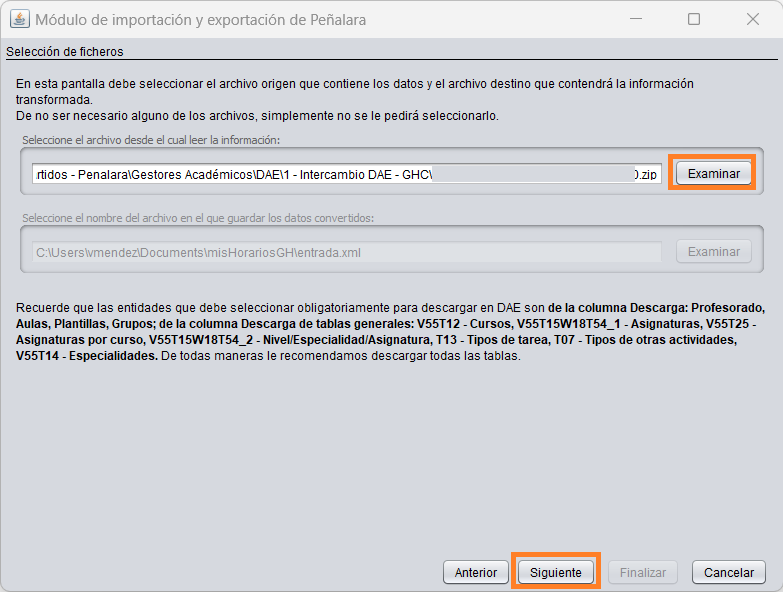Click the disabled Examinar for destination file

pyautogui.click(x=714, y=252)
